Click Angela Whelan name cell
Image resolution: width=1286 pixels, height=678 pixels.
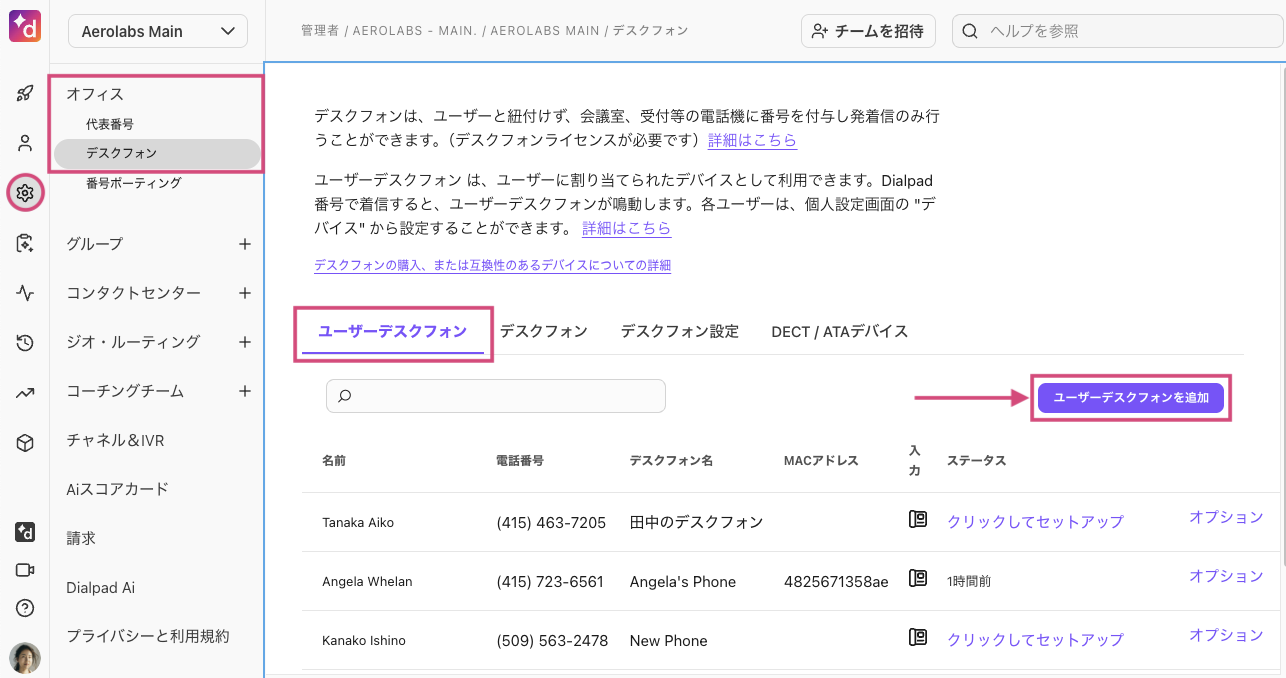pos(367,581)
